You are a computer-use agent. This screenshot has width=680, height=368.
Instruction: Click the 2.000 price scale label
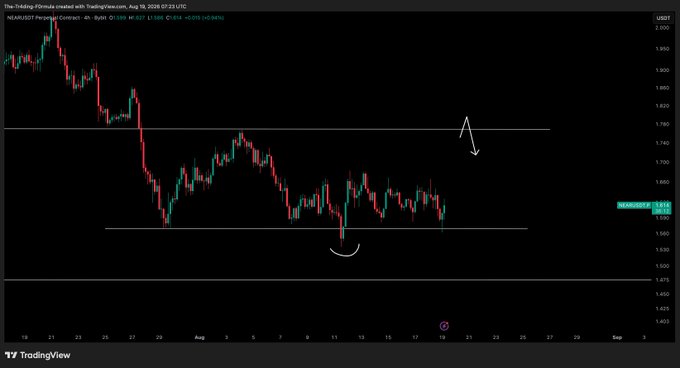pos(662,28)
